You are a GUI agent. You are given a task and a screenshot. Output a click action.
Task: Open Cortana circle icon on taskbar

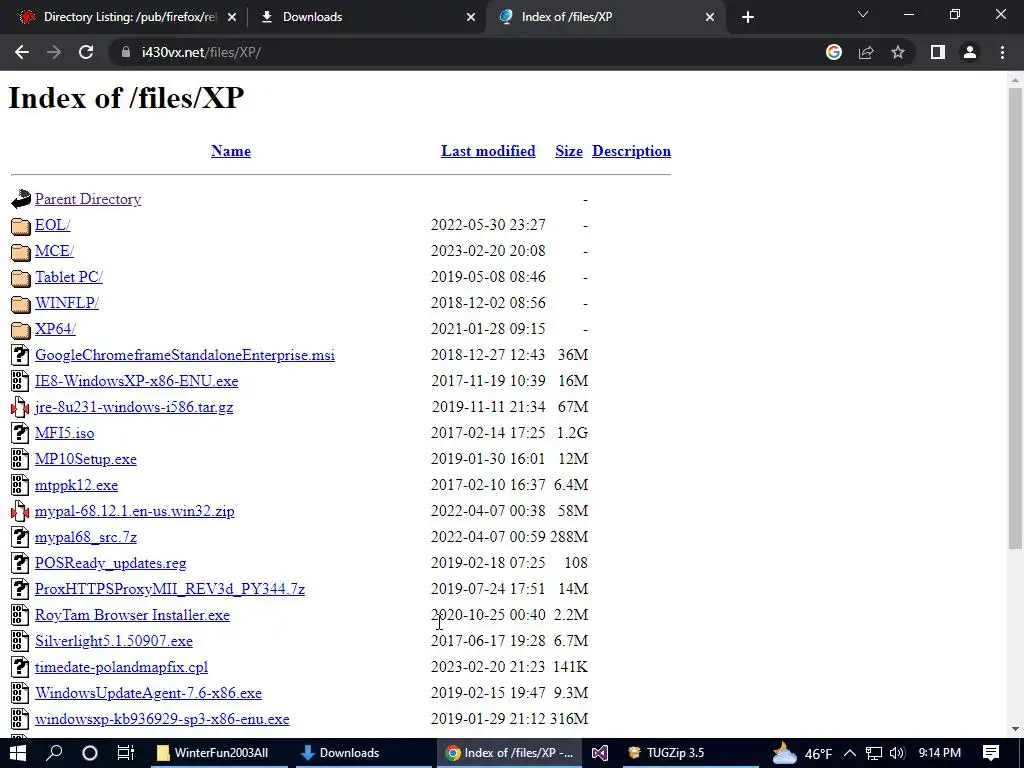click(x=90, y=753)
